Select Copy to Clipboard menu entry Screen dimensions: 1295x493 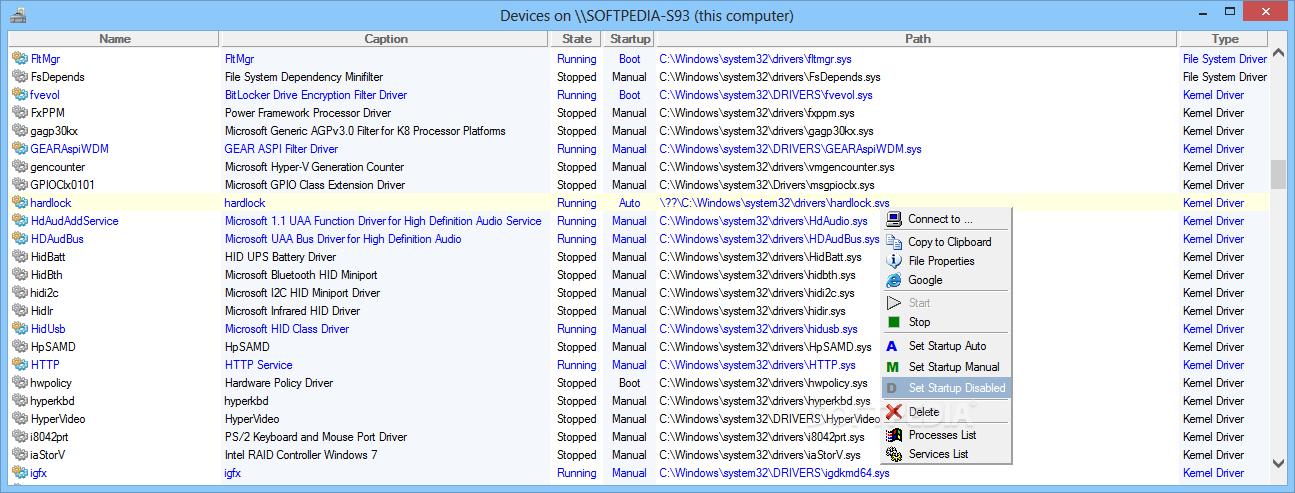pos(946,242)
